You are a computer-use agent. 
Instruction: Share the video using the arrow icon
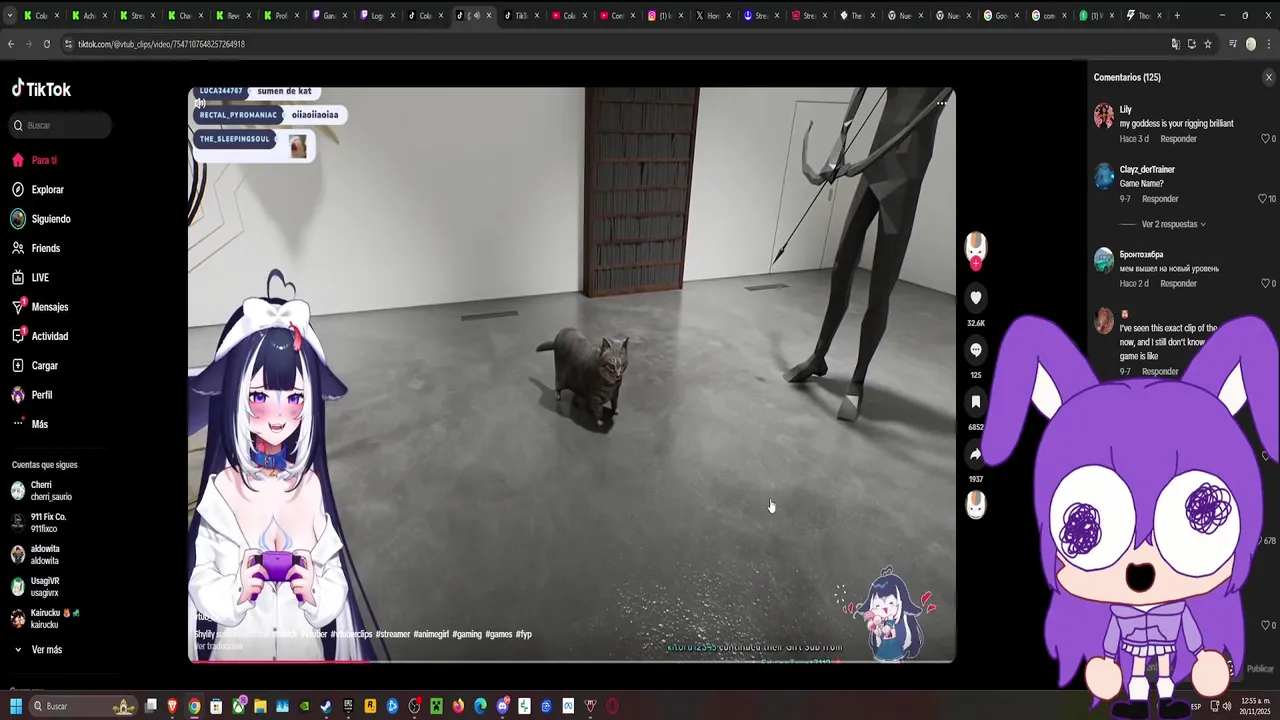click(976, 454)
